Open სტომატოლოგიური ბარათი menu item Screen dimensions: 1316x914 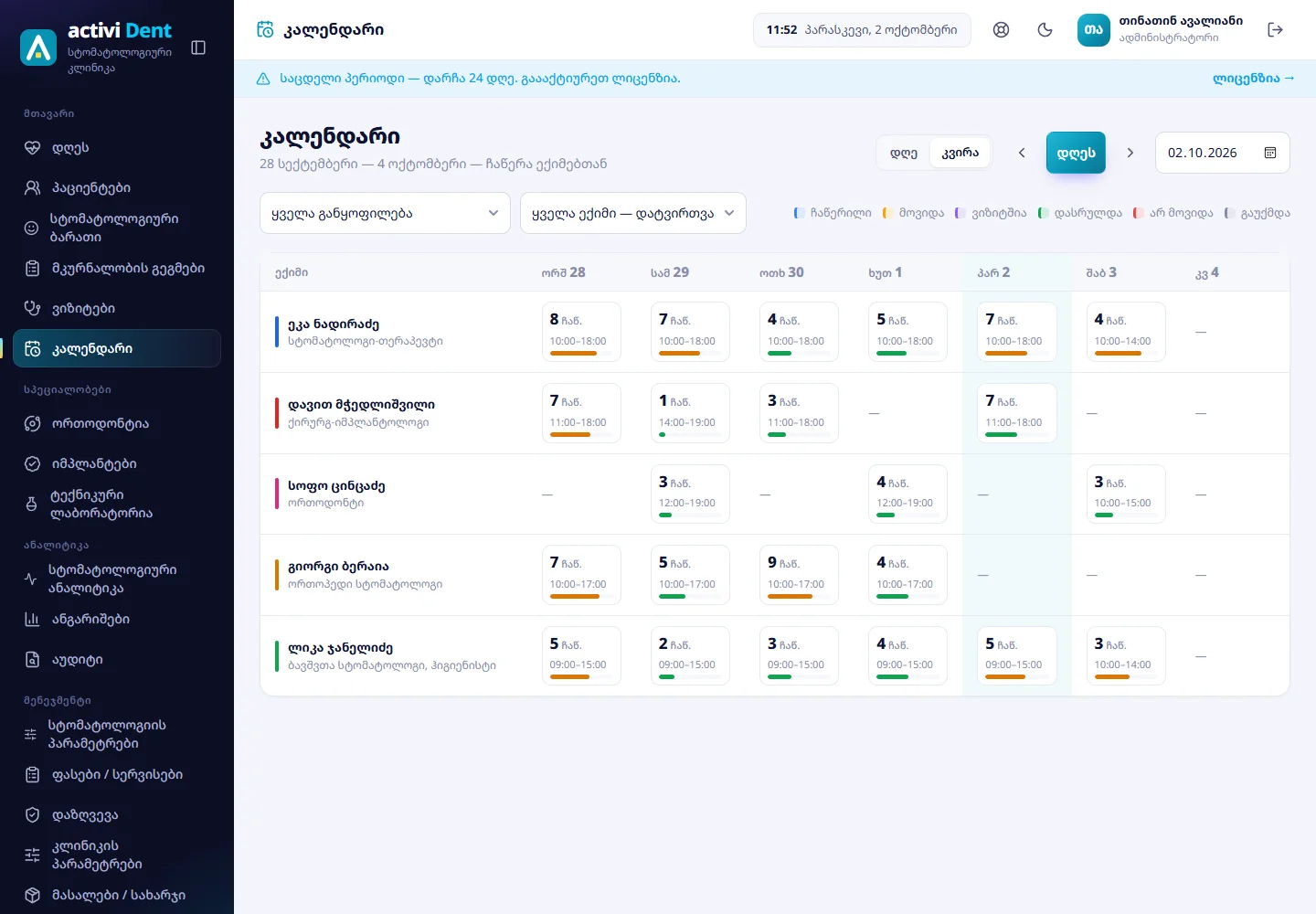pyautogui.click(x=117, y=228)
